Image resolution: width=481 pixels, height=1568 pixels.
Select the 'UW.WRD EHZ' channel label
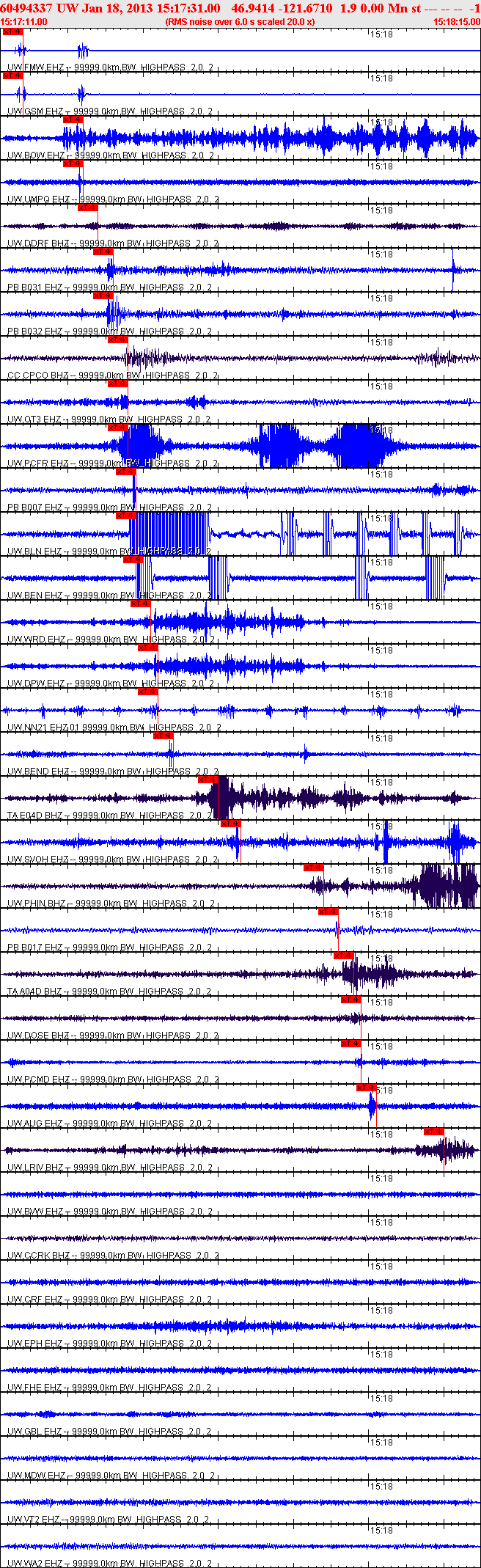[36, 640]
